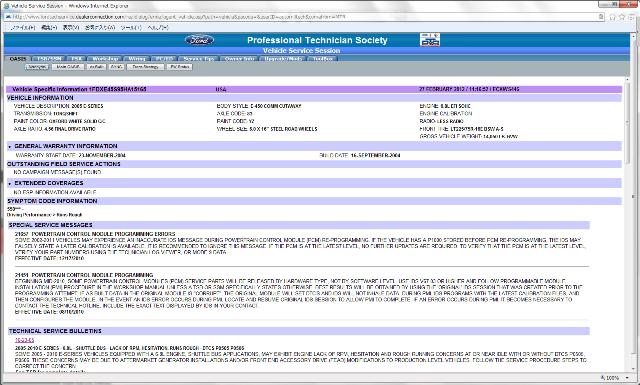Click the Ford oval logo in header

click(199, 40)
